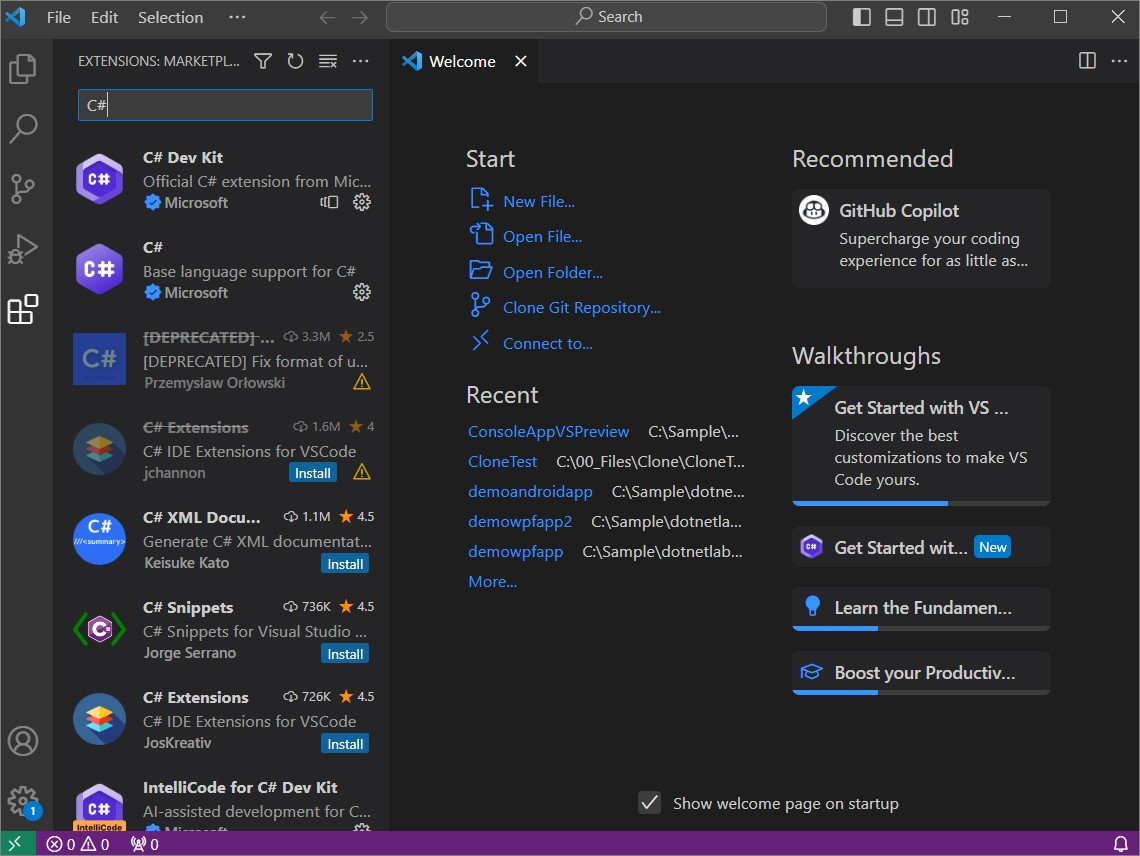Click the sync-ignored icon for C# Dev Kit
The image size is (1140, 856).
click(329, 202)
